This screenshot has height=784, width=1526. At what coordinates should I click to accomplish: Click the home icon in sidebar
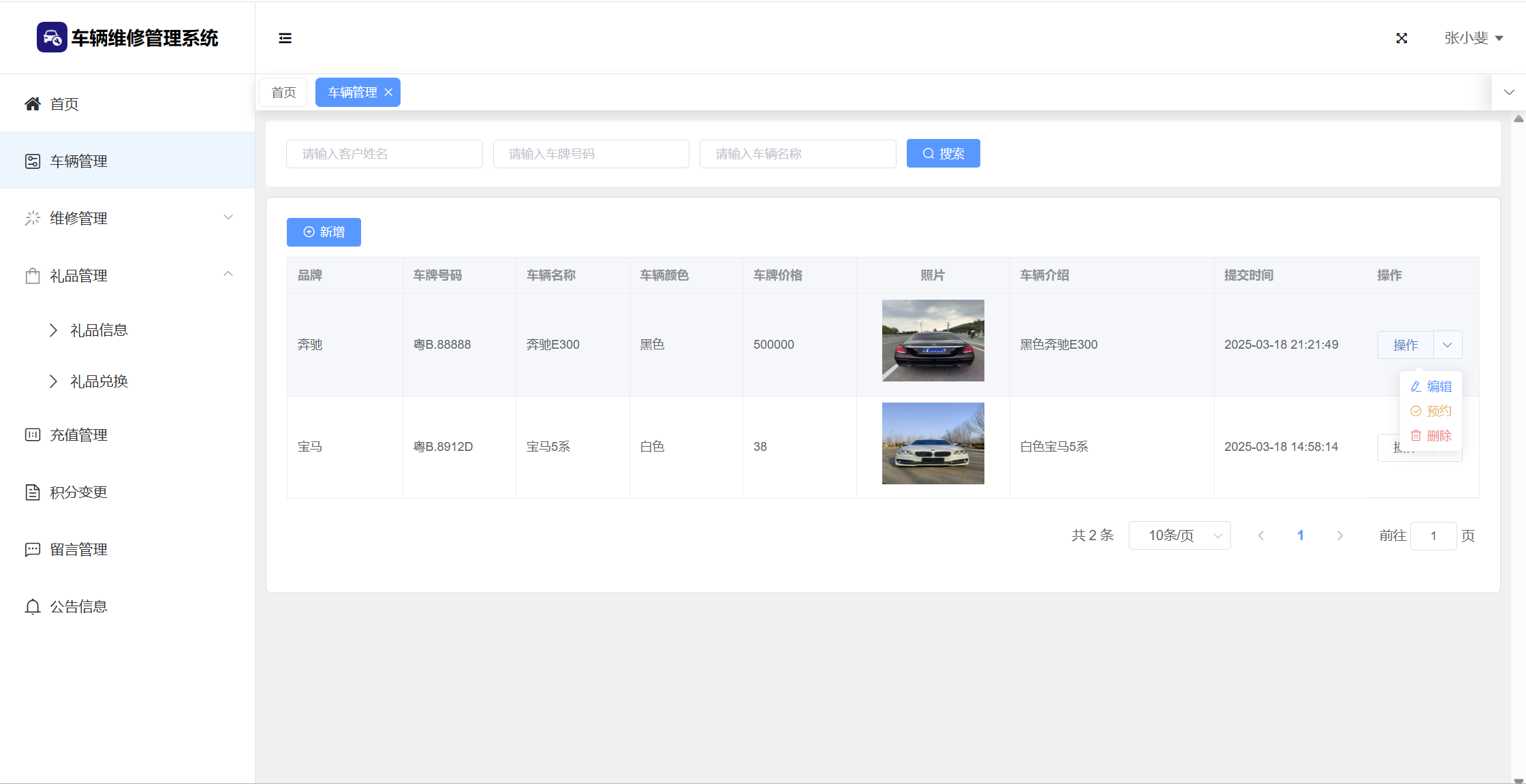click(32, 104)
